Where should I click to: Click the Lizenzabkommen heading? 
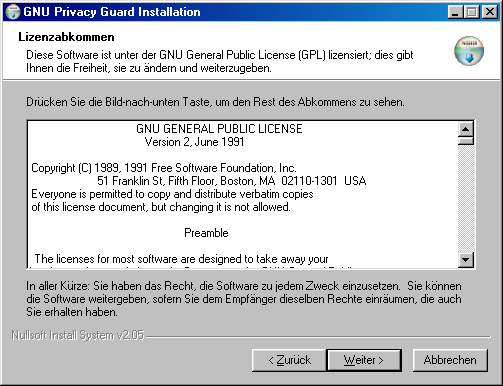66,37
